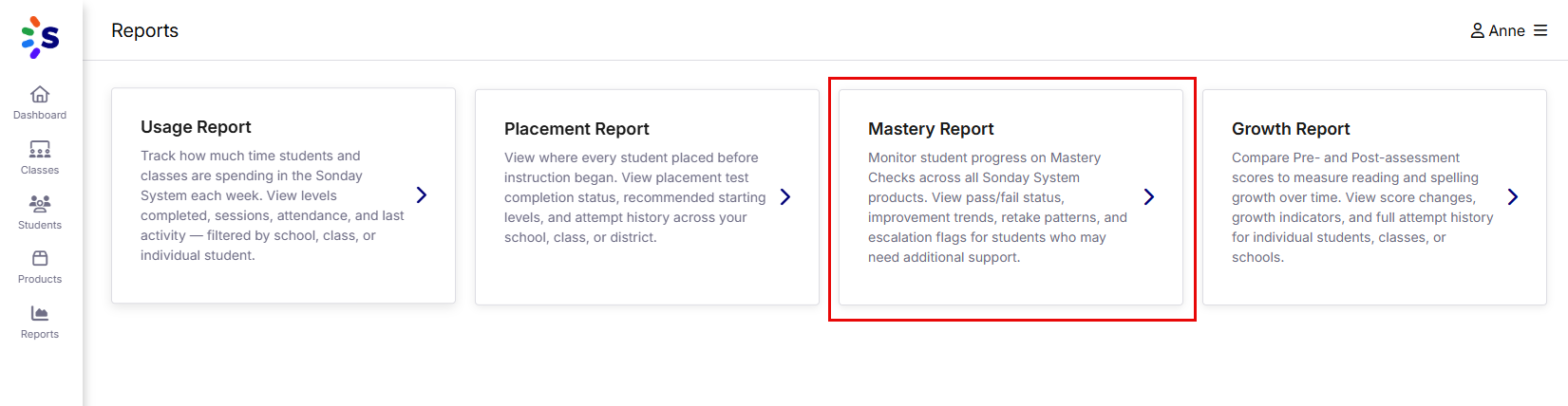The height and width of the screenshot is (406, 1568).
Task: Select the Dashboard label in sidebar
Action: click(40, 115)
